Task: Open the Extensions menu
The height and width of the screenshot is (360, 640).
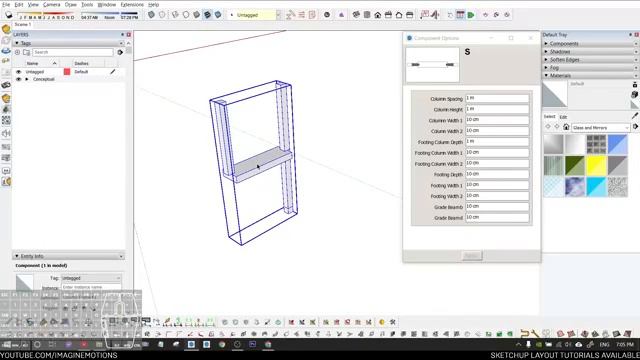Action: click(132, 4)
